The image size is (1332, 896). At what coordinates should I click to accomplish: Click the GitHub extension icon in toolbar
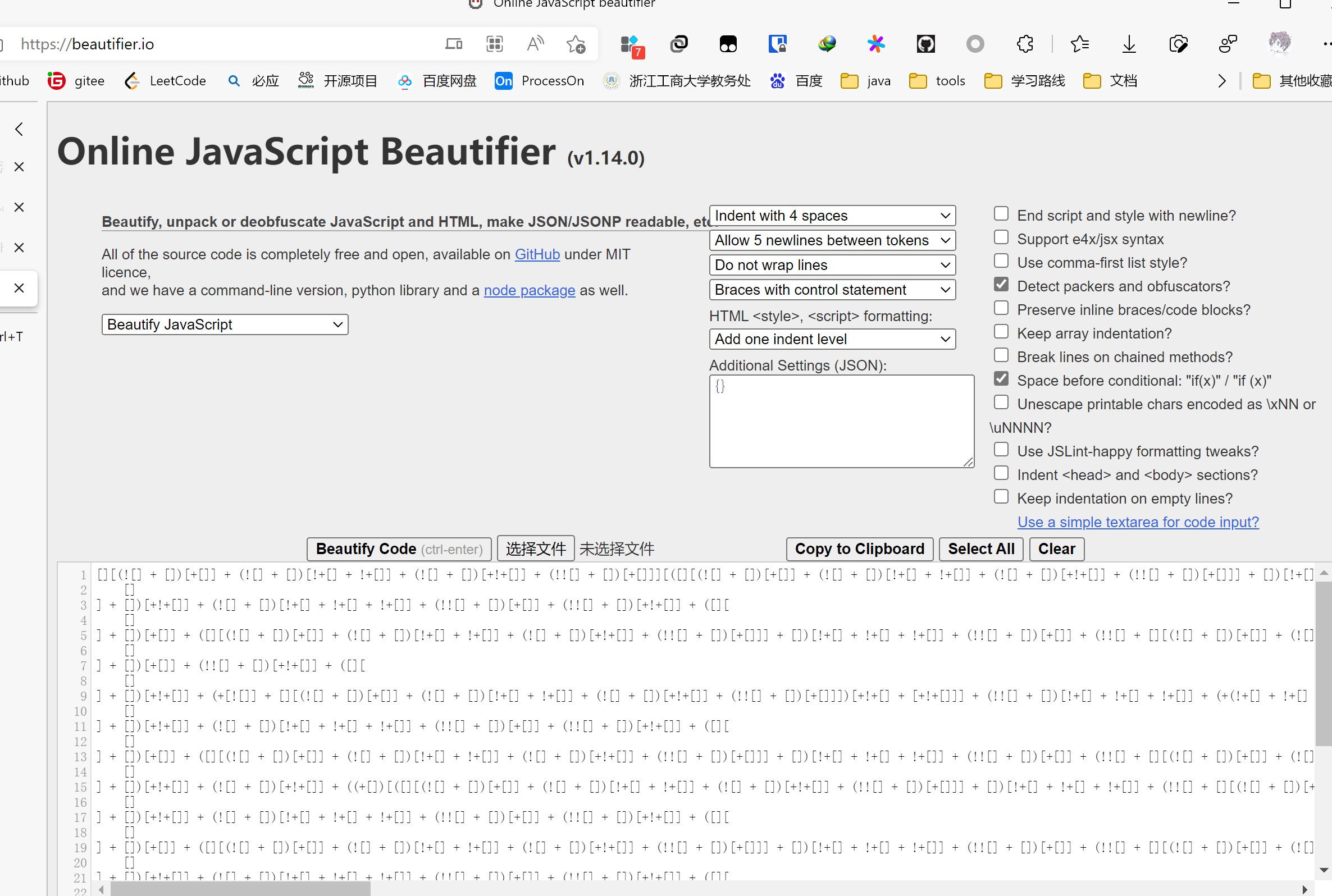click(925, 44)
